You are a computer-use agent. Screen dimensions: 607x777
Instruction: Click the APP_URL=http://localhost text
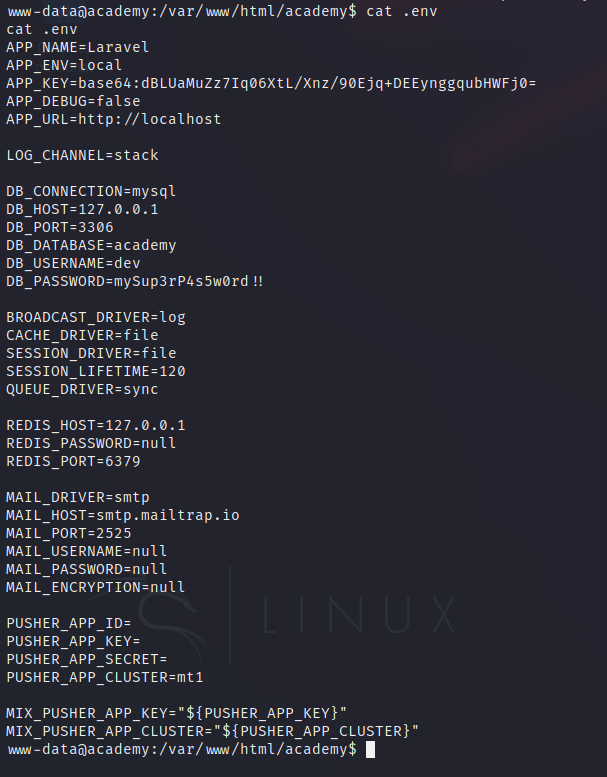(x=113, y=119)
